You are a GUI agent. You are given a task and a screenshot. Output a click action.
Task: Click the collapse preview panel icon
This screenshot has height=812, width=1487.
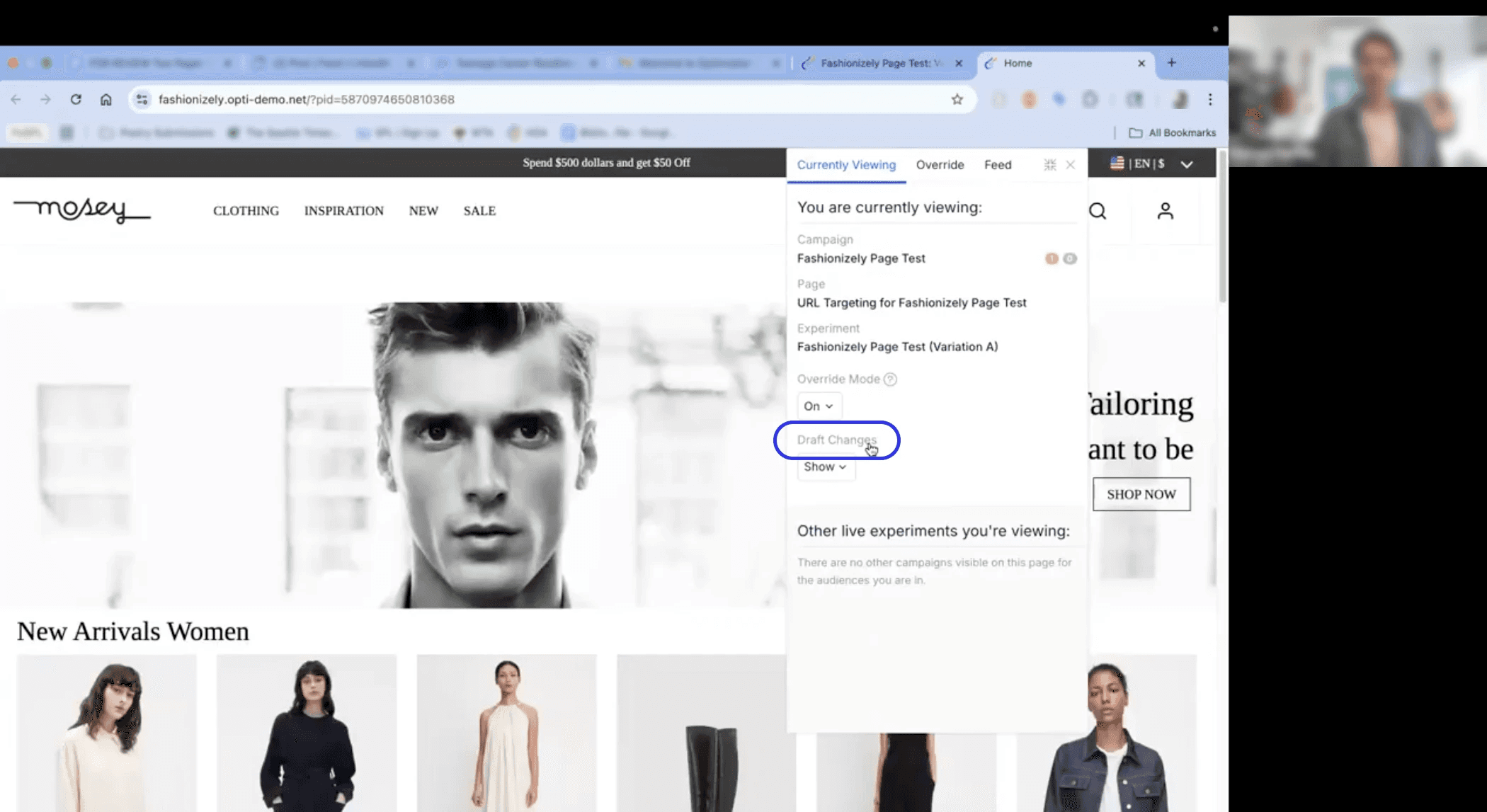pos(1050,165)
